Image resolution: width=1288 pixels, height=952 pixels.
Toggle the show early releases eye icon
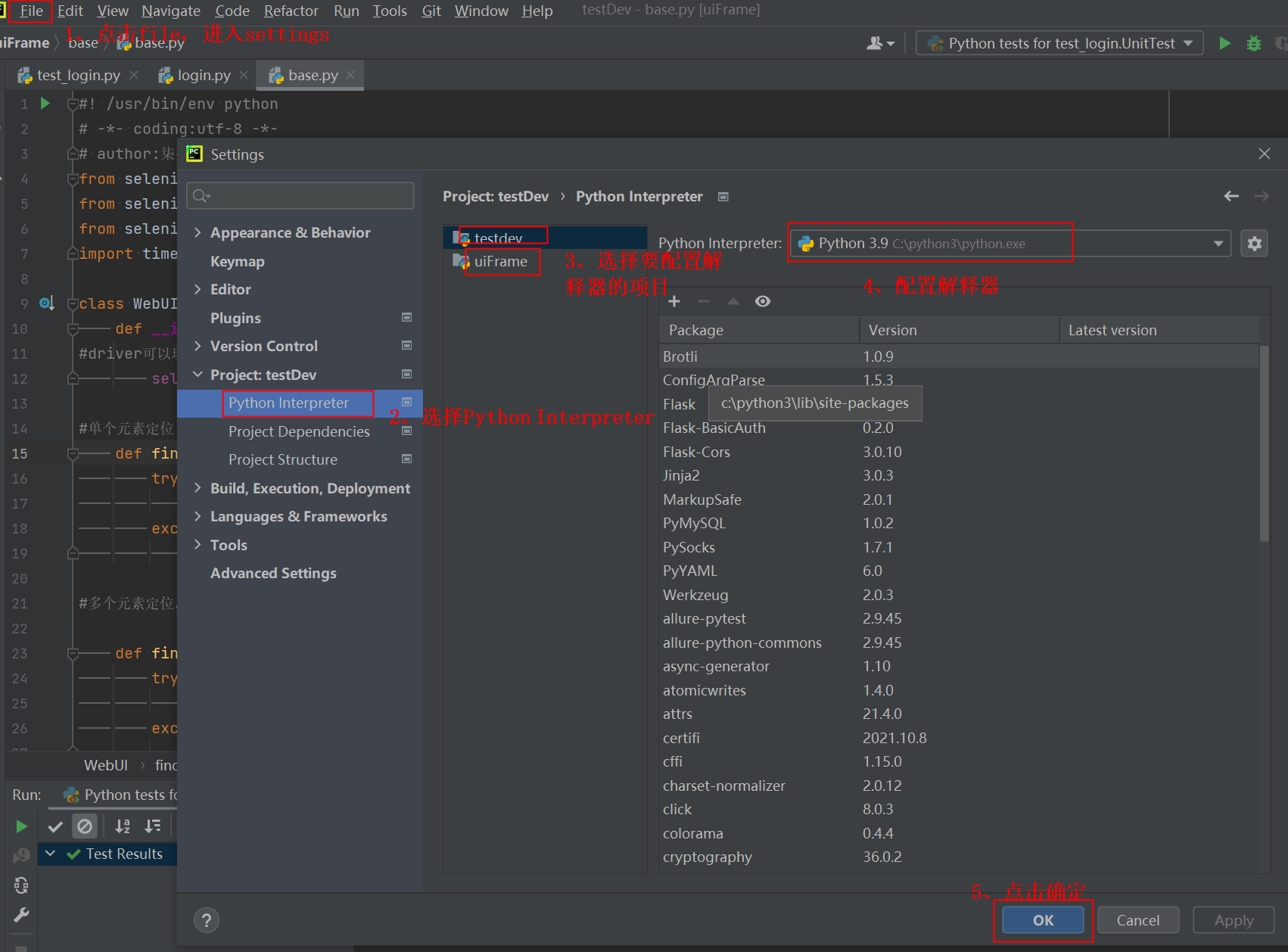pos(763,301)
